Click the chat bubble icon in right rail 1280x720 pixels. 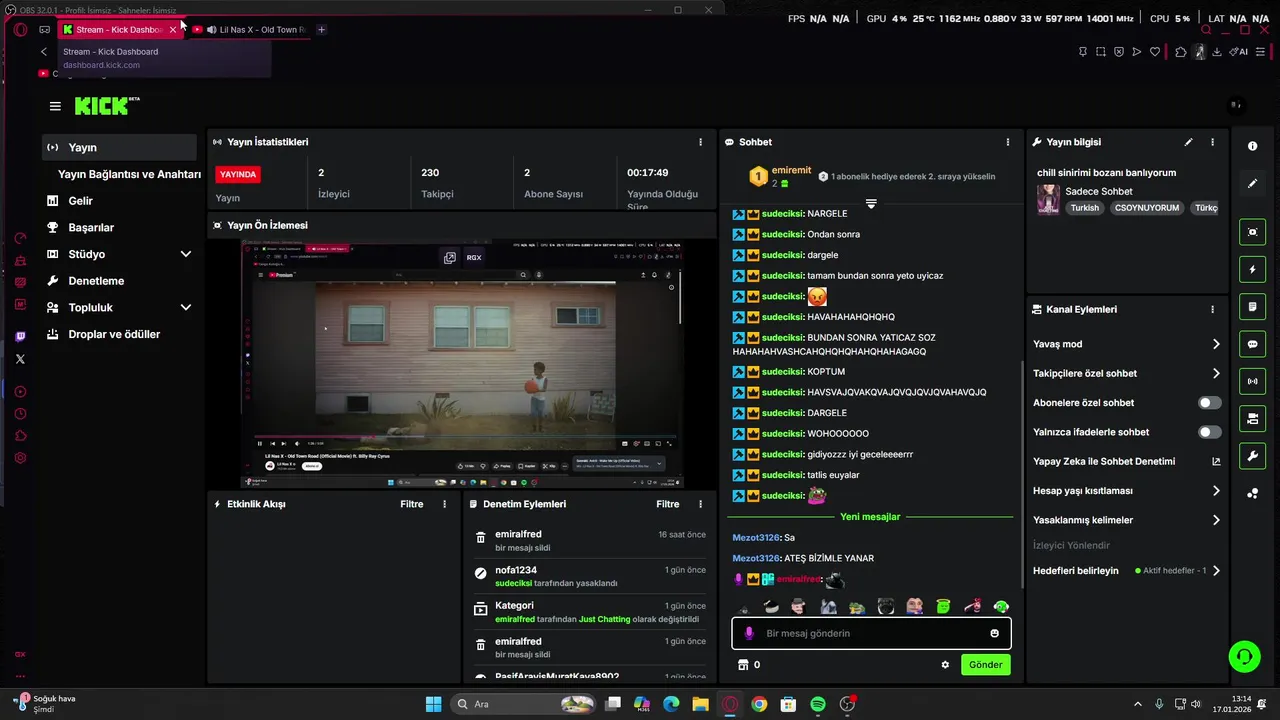(1252, 344)
